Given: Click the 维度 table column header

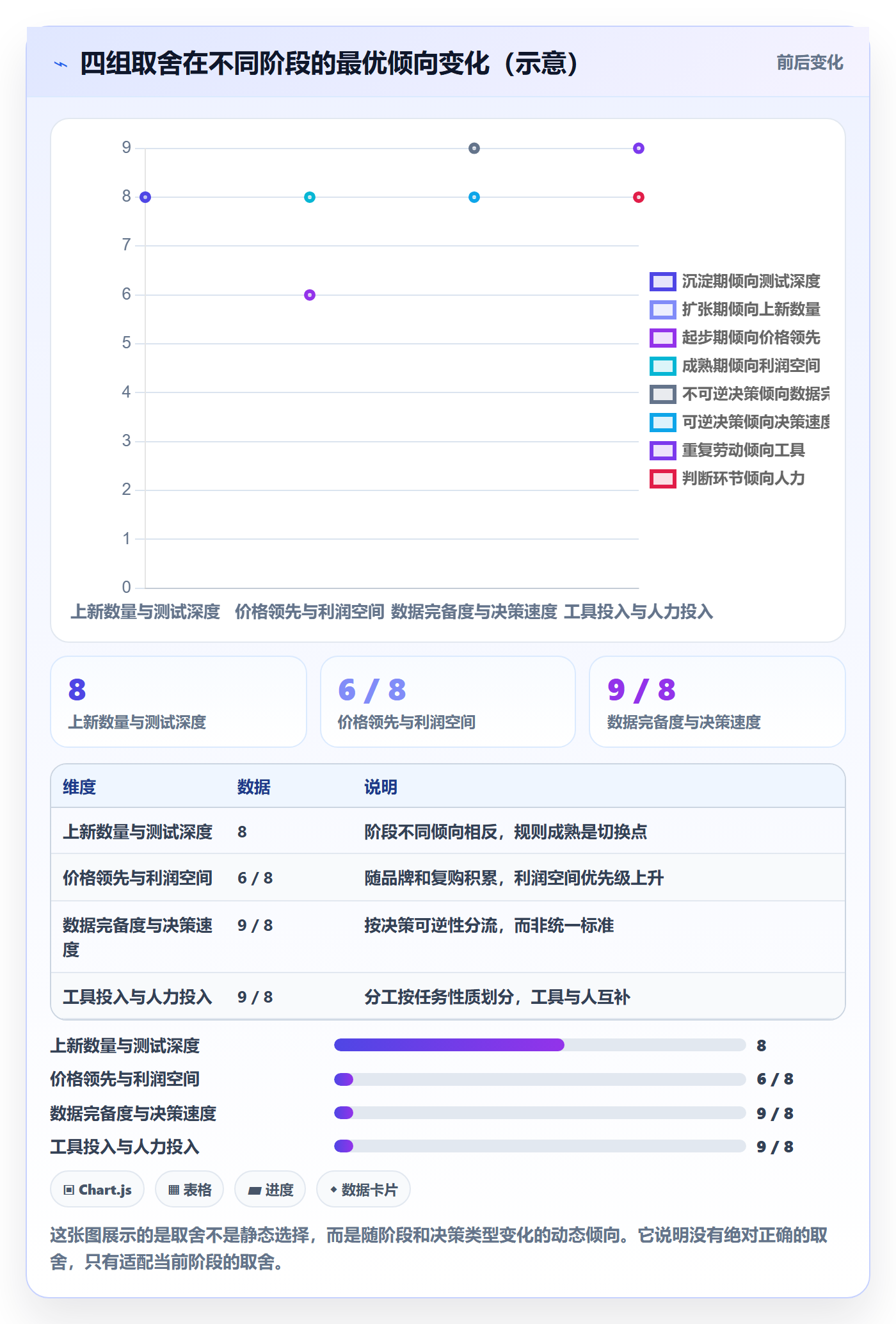Looking at the screenshot, I should pos(79,787).
